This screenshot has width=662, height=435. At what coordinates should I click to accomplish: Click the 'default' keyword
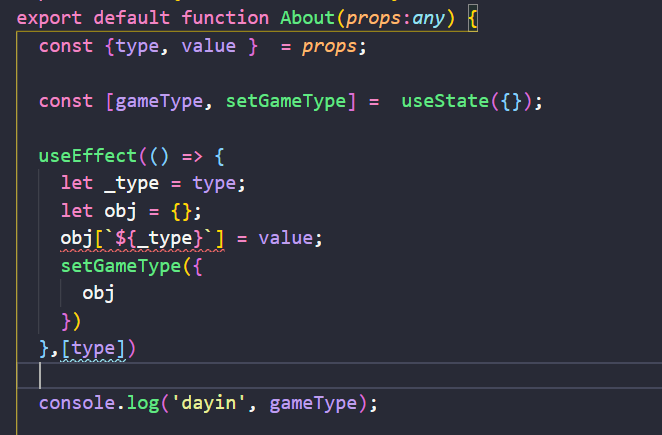pos(131,18)
